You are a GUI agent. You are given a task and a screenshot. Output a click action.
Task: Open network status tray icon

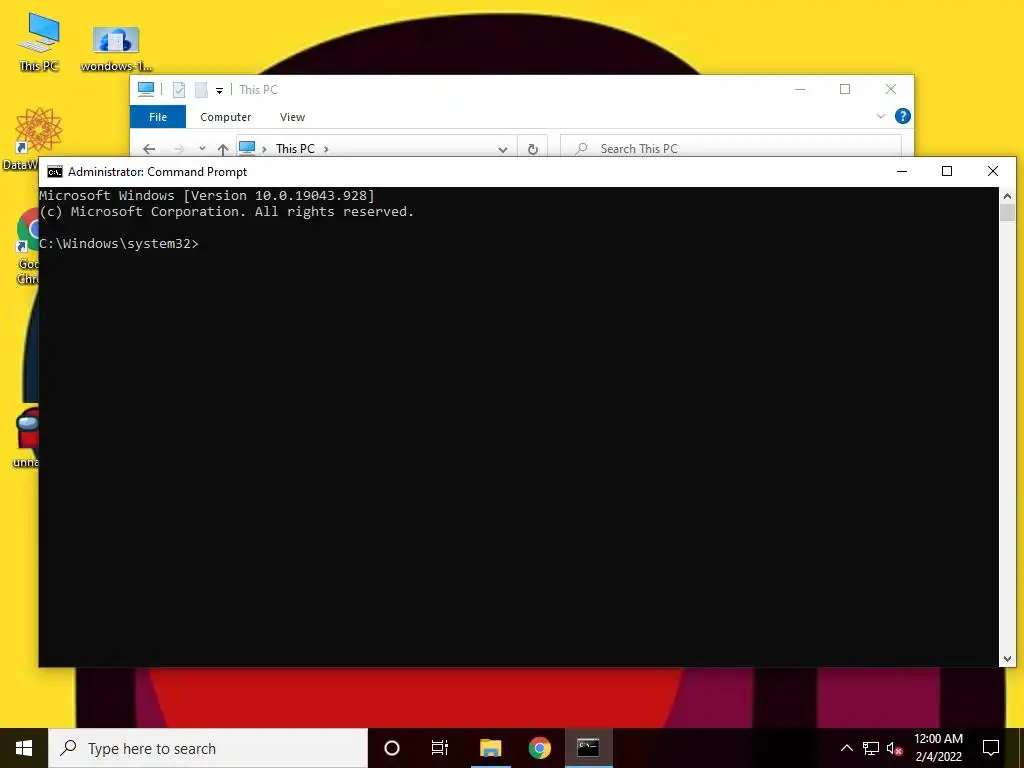[x=871, y=748]
